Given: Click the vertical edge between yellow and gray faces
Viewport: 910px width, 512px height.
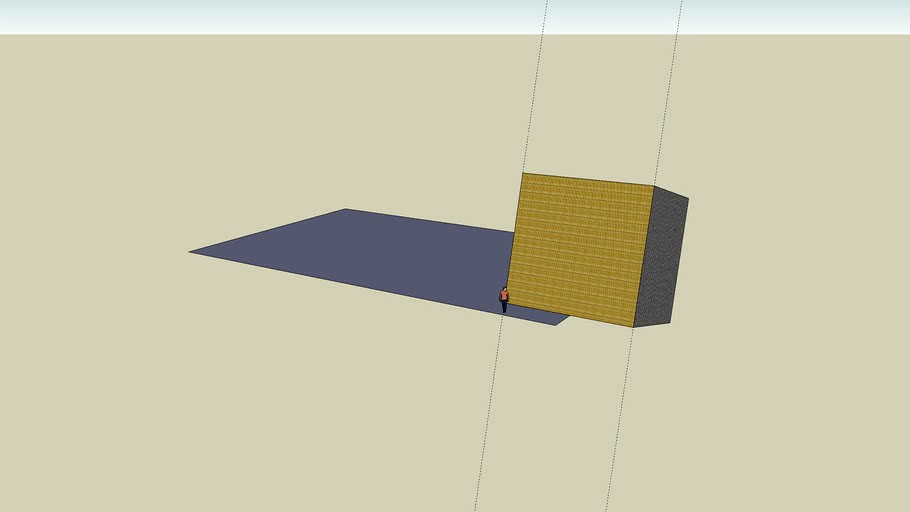Looking at the screenshot, I should click(644, 257).
